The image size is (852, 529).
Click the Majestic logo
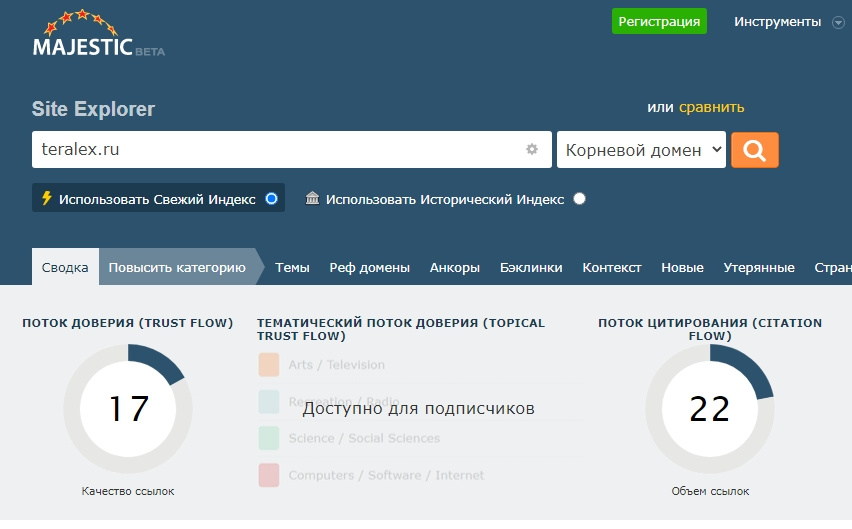(98, 34)
